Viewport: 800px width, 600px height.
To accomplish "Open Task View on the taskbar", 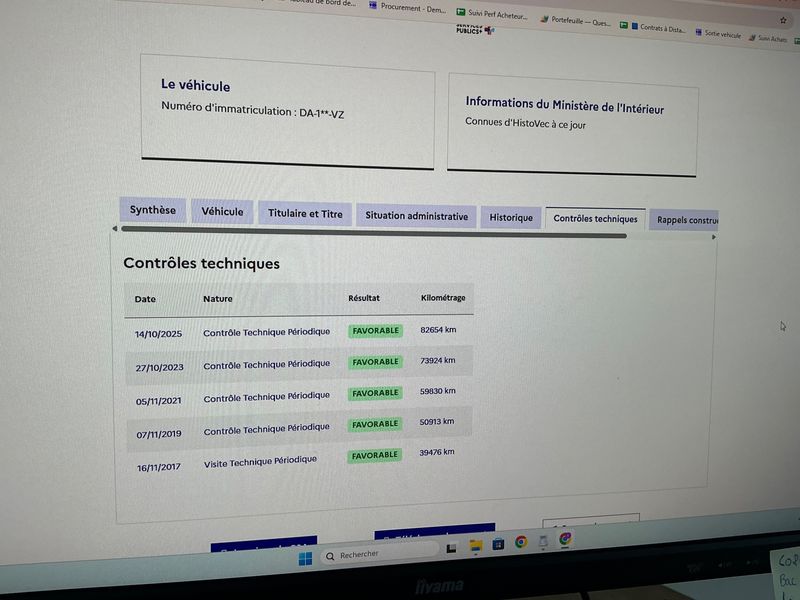I will (x=451, y=548).
